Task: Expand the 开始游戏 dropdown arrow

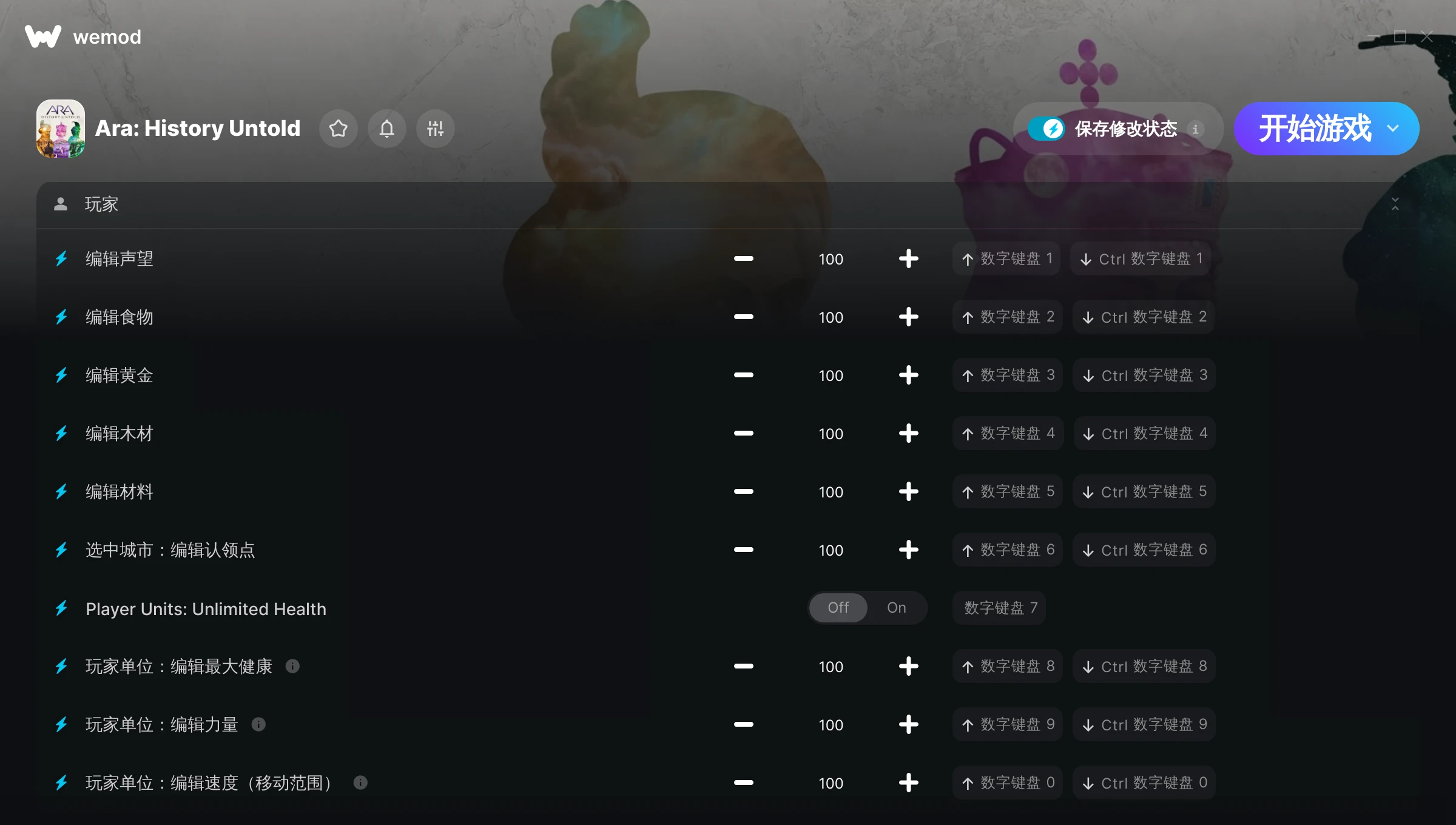Action: tap(1394, 129)
